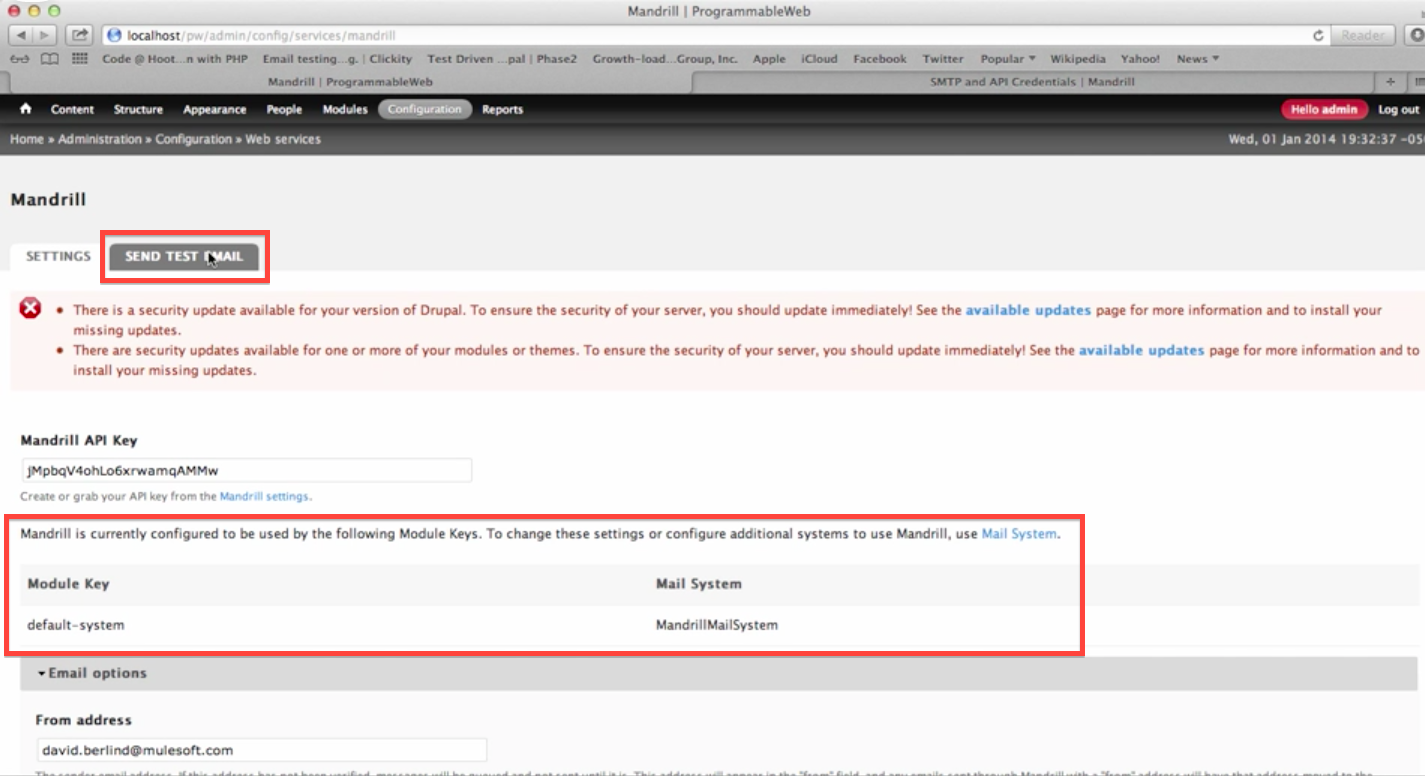Switch to Mandrill | ProgrammableWeb browser tab
1425x776 pixels.
[x=350, y=82]
